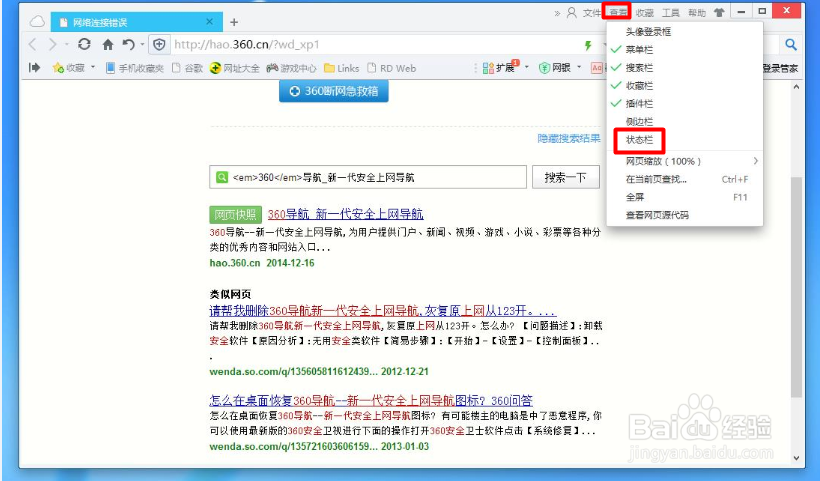This screenshot has width=820, height=481.
Task: Select 在当前页查找 menu item
Action: coord(685,179)
